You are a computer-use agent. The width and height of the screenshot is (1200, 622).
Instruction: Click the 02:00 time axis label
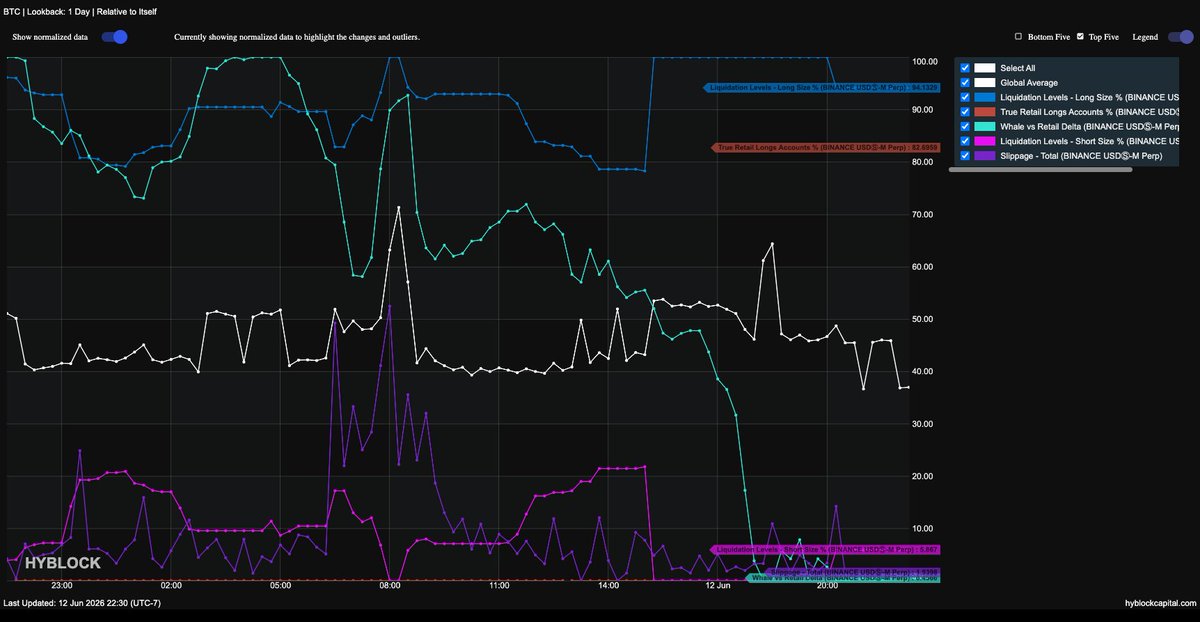tap(171, 586)
